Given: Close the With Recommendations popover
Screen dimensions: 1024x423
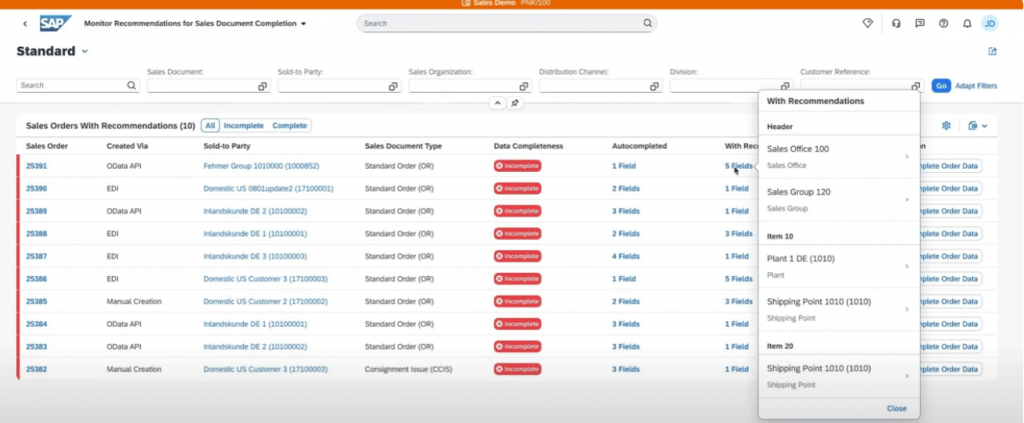Looking at the screenshot, I should pyautogui.click(x=897, y=409).
